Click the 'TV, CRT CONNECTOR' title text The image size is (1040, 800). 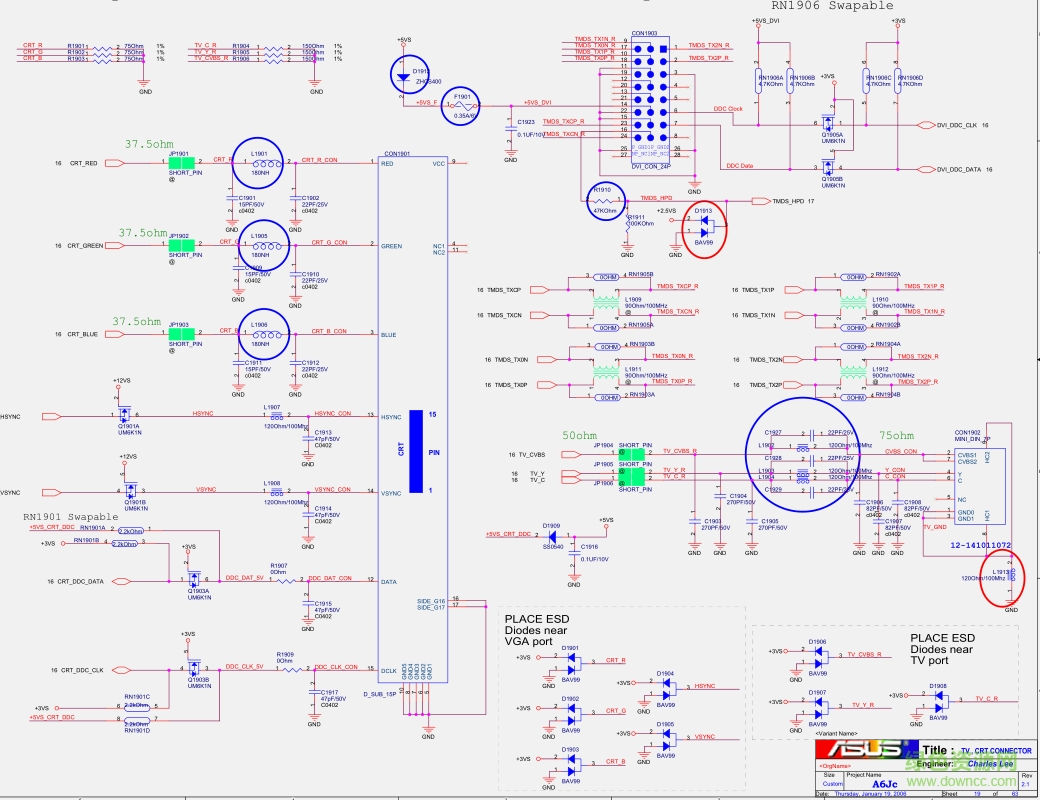(x=996, y=751)
